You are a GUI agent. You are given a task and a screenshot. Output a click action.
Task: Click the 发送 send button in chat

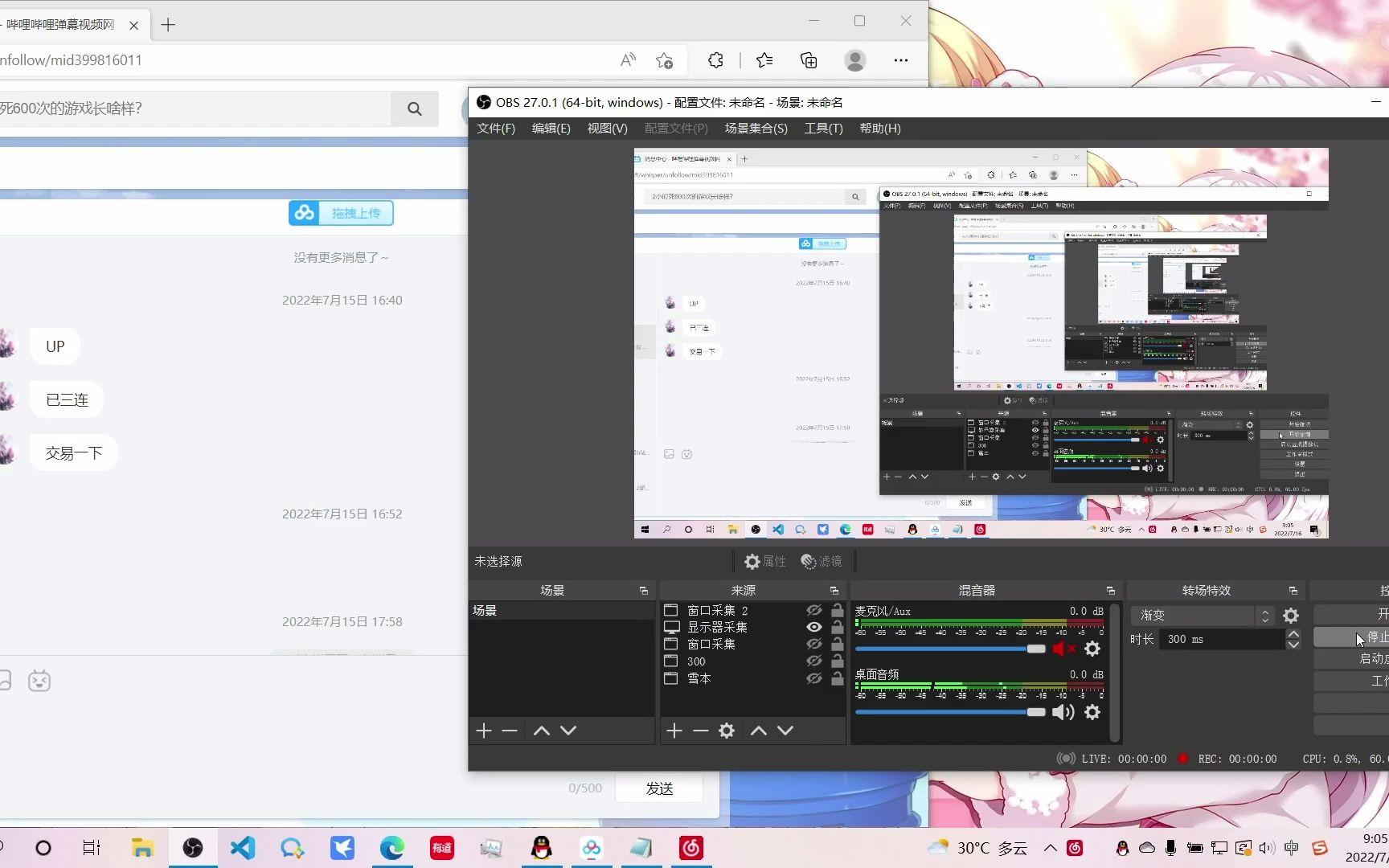click(659, 788)
